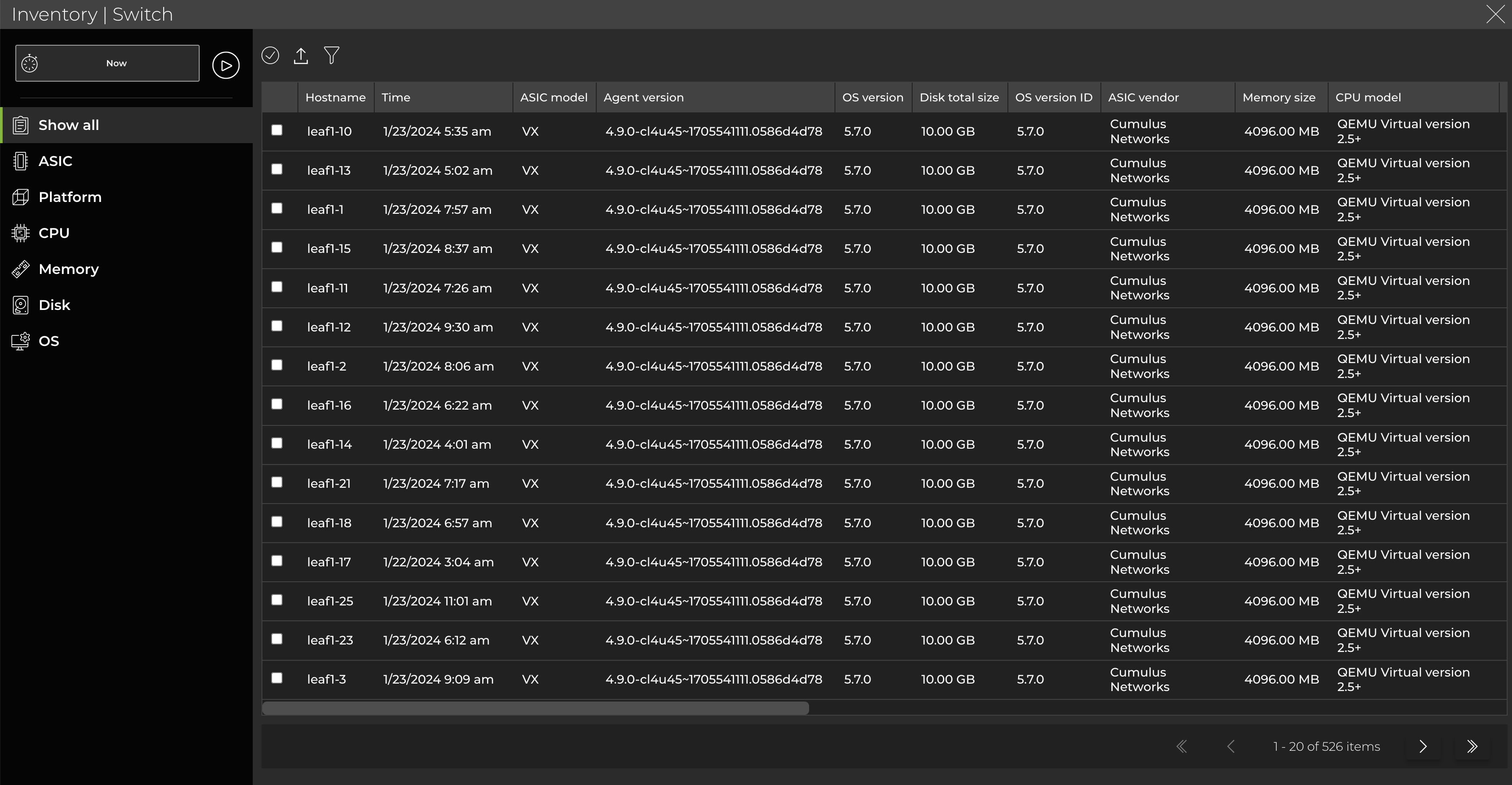Click the Now time input field
Screen dimensions: 1512x785
116,63
